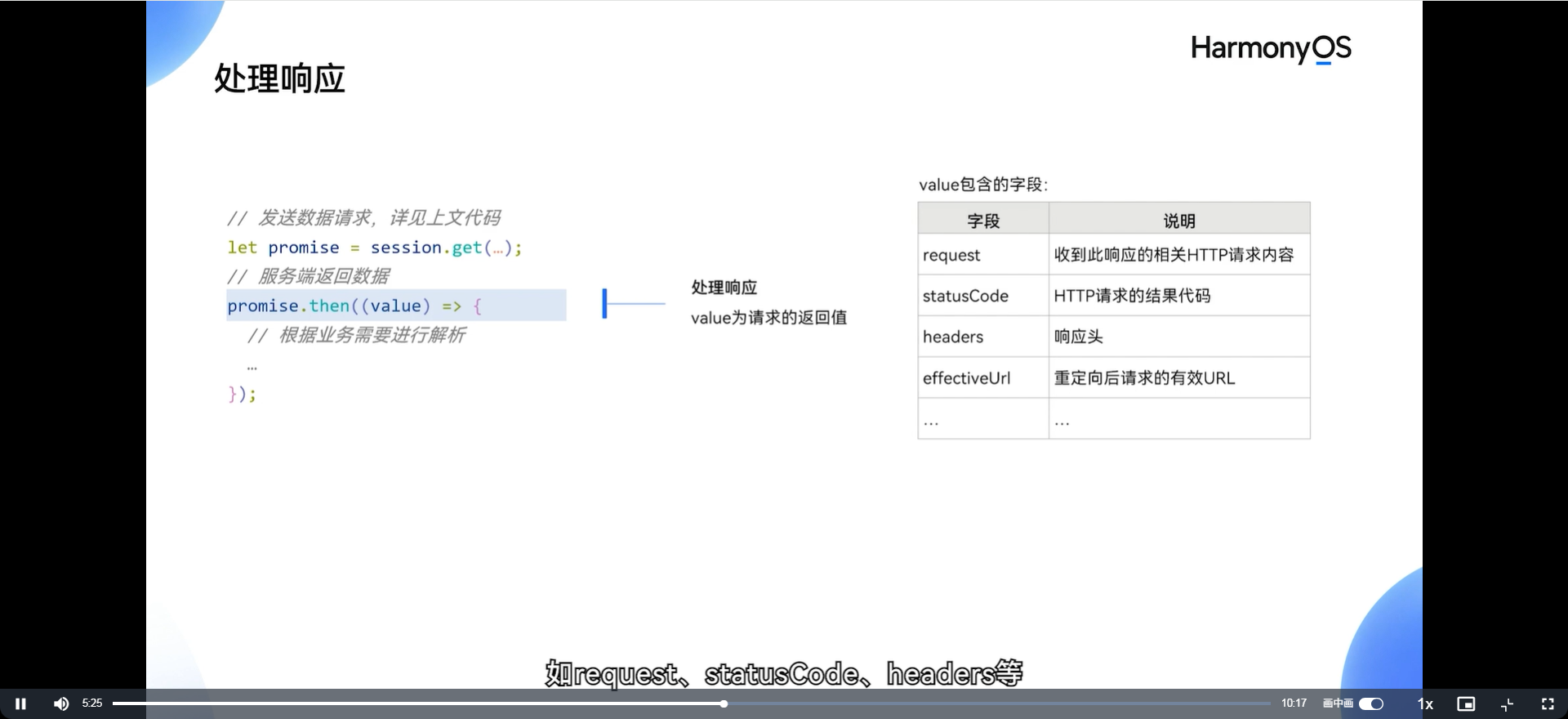Image resolution: width=1568 pixels, height=719 pixels.
Task: Click the cell 响应头
Action: [x=1179, y=337]
